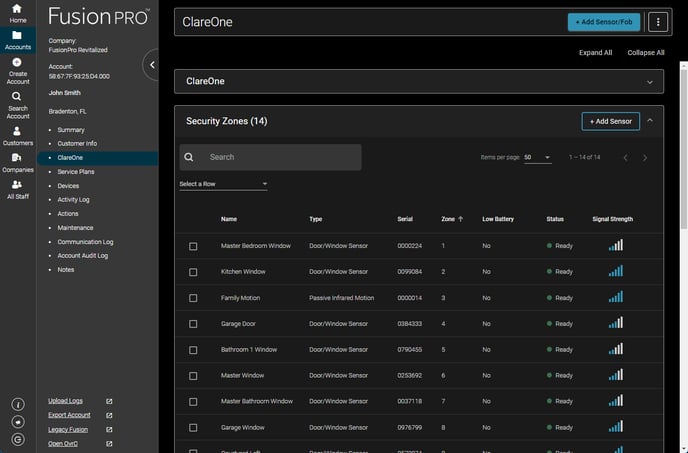The height and width of the screenshot is (453, 688).
Task: Open Service Plans menu item
Action: (x=76, y=172)
